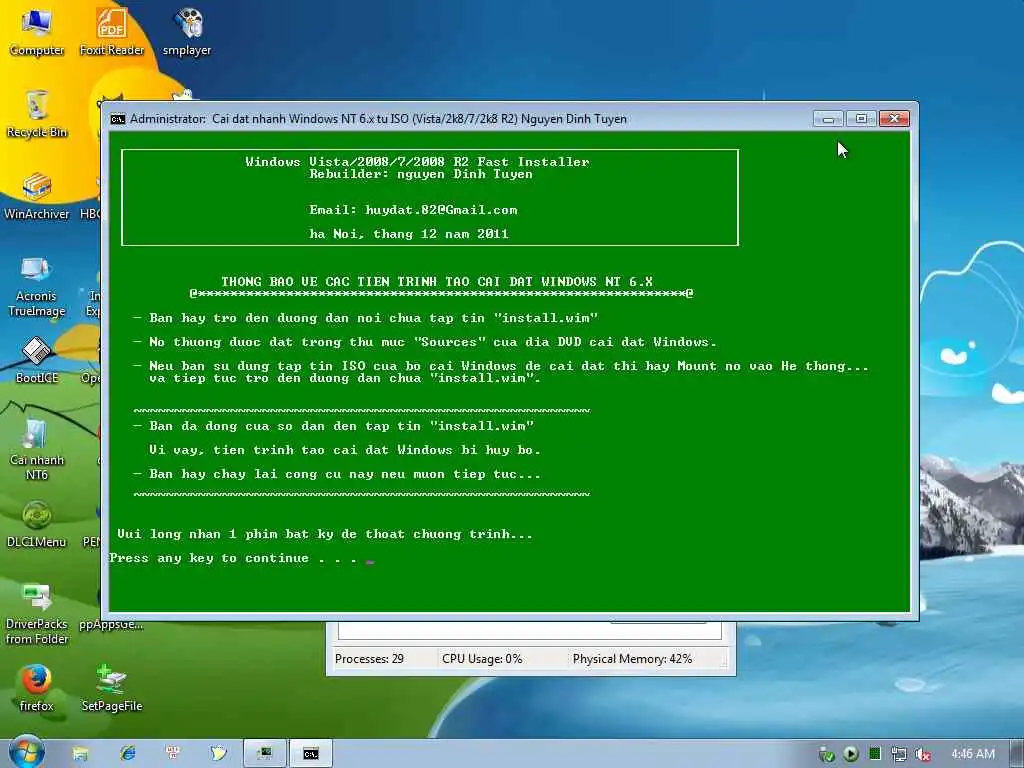The height and width of the screenshot is (768, 1024).
Task: Click the 'THONG BAO VE CAC TIEN TRINH' heading
Action: [436, 281]
